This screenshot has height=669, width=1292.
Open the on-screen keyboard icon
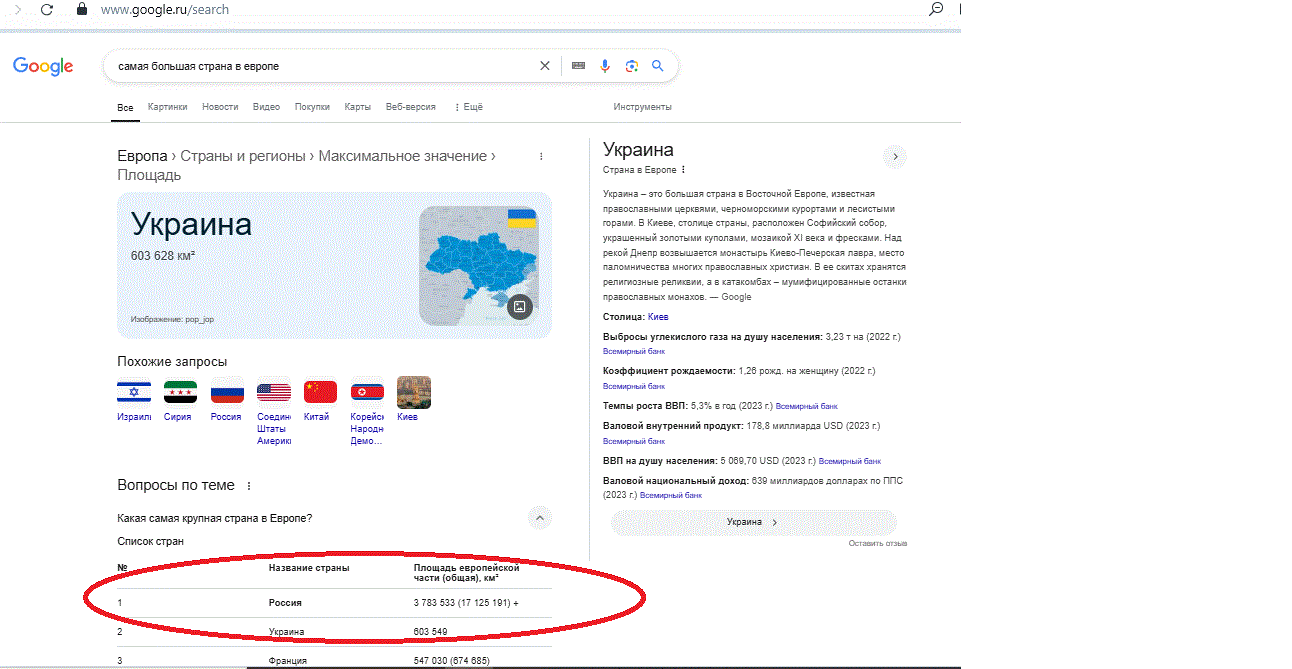point(578,66)
